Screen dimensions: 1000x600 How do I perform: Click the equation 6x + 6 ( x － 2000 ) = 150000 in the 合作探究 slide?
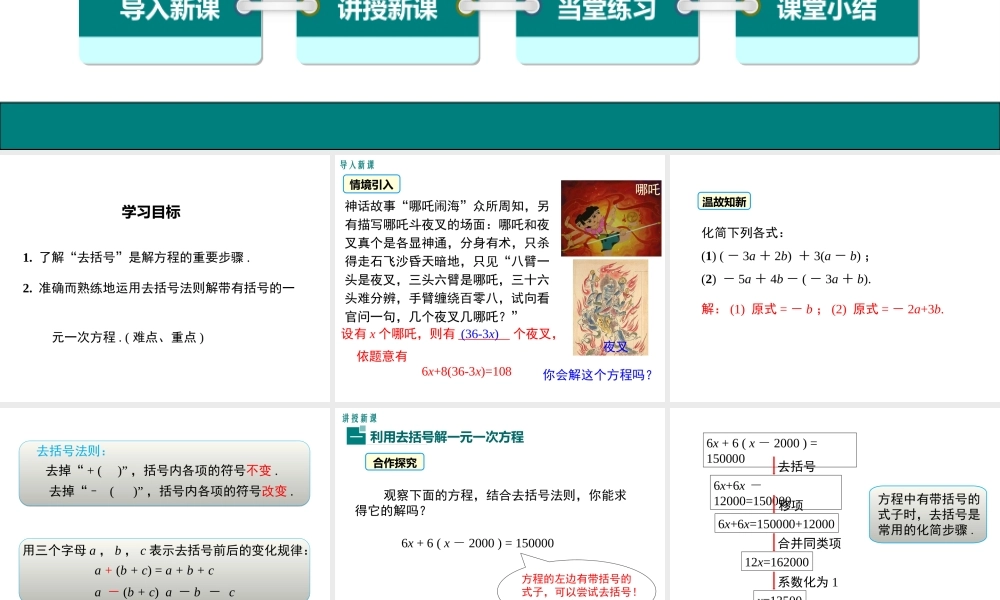[x=478, y=543]
